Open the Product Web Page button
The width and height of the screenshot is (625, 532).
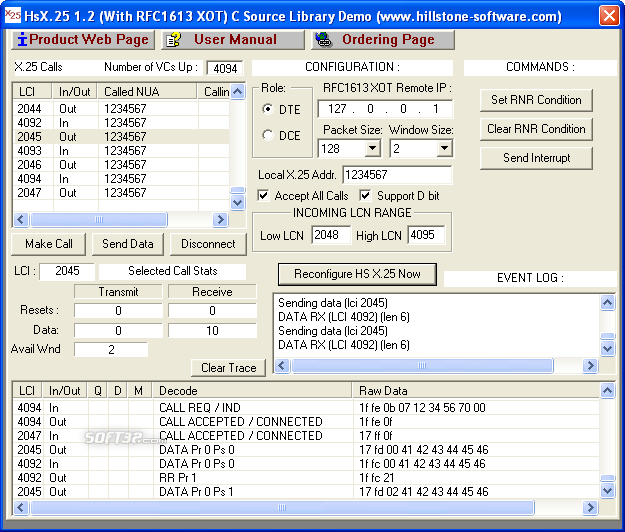[83, 40]
